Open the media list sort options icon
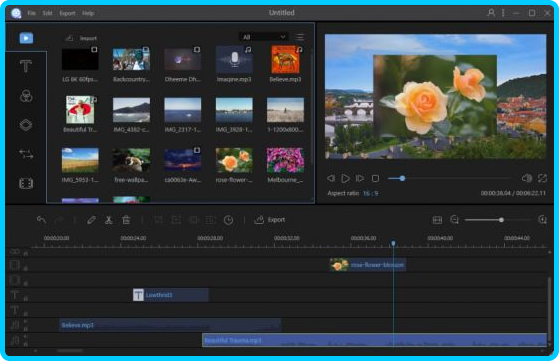The image size is (559, 361). click(300, 37)
